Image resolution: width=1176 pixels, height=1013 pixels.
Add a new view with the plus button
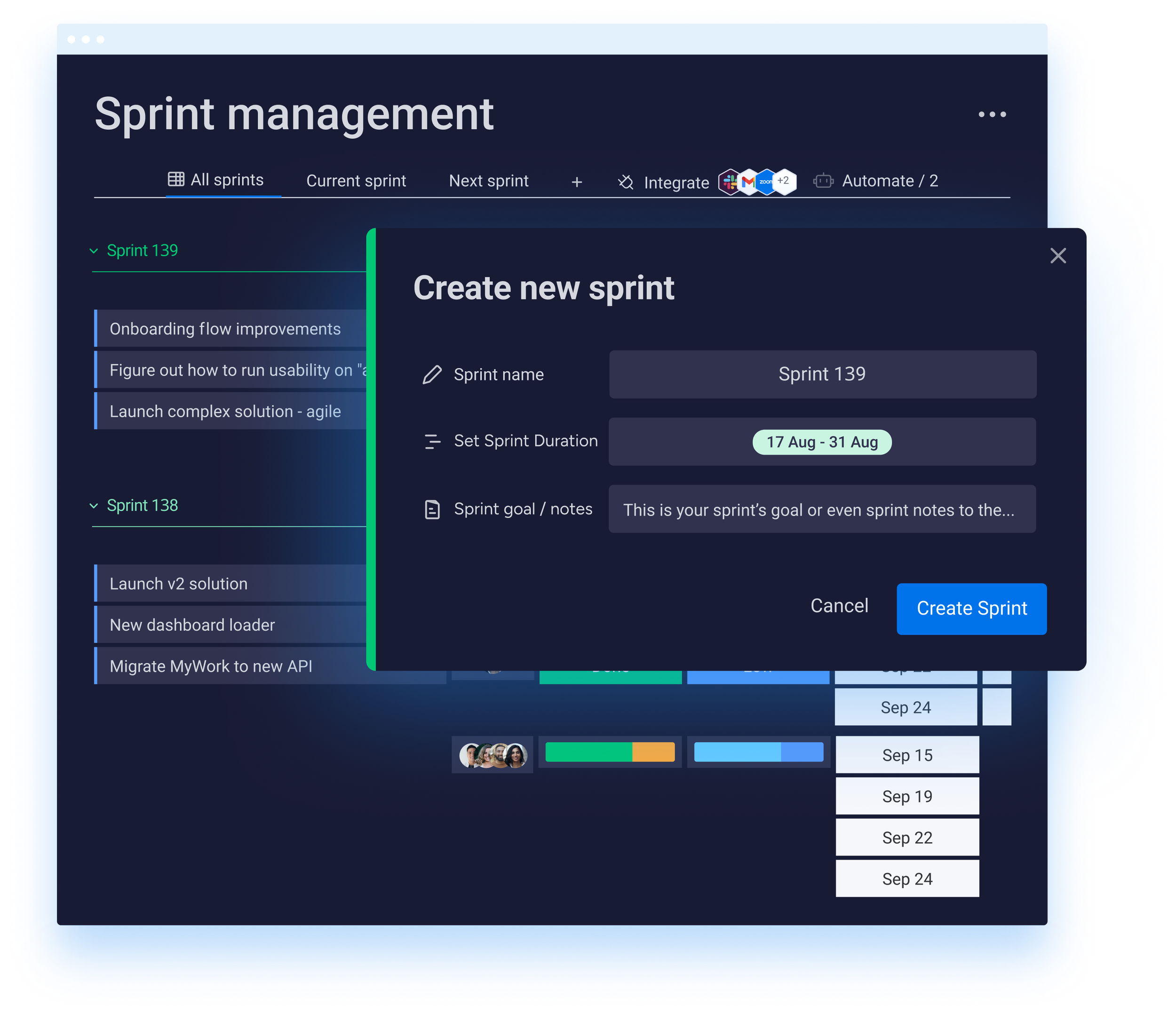tap(577, 182)
